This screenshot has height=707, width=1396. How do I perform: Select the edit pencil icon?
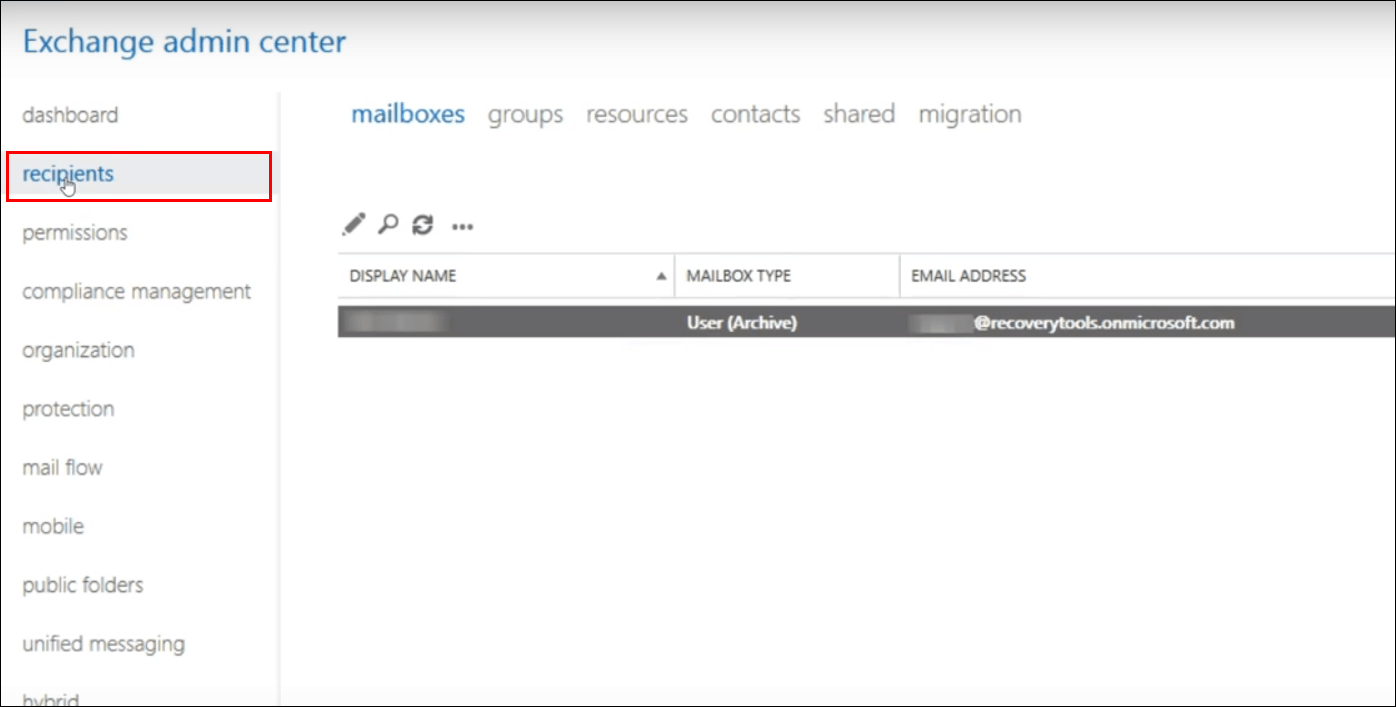click(x=352, y=224)
